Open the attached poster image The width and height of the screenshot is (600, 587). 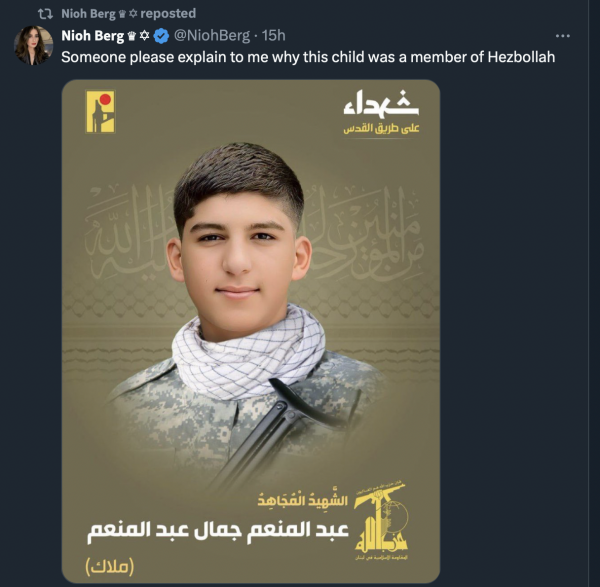(251, 331)
